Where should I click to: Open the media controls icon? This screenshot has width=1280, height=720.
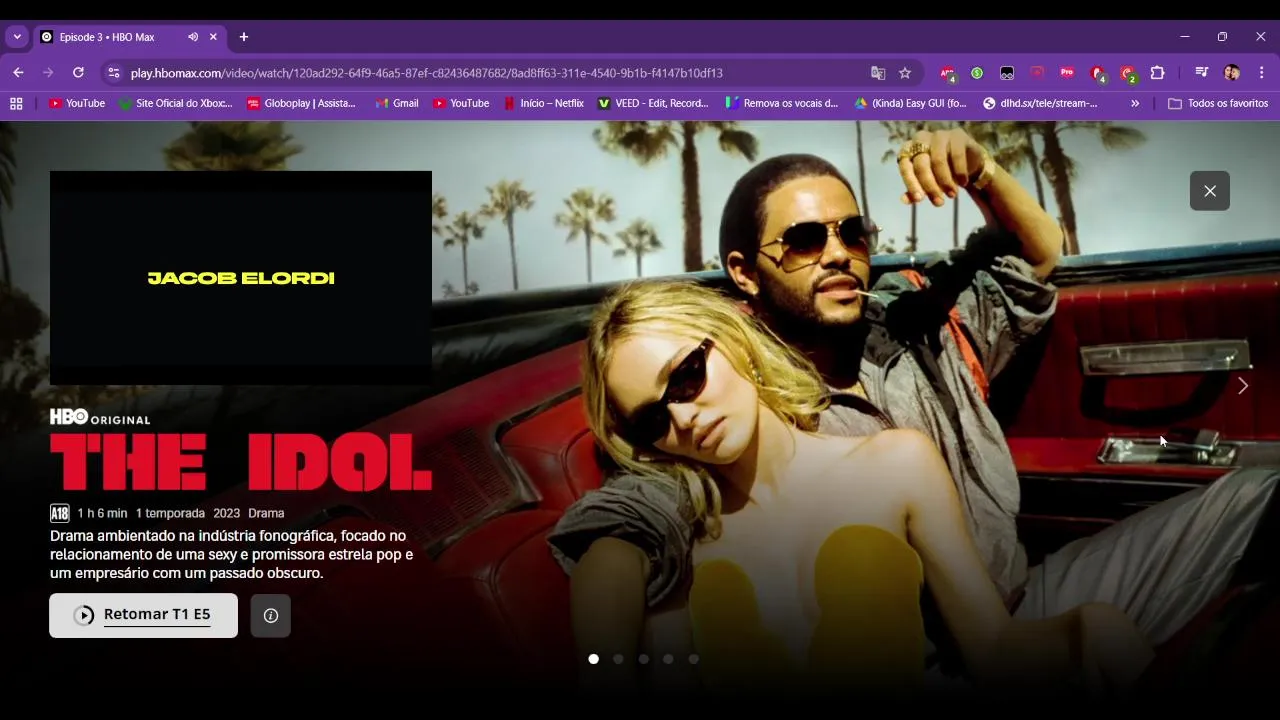tap(1202, 73)
